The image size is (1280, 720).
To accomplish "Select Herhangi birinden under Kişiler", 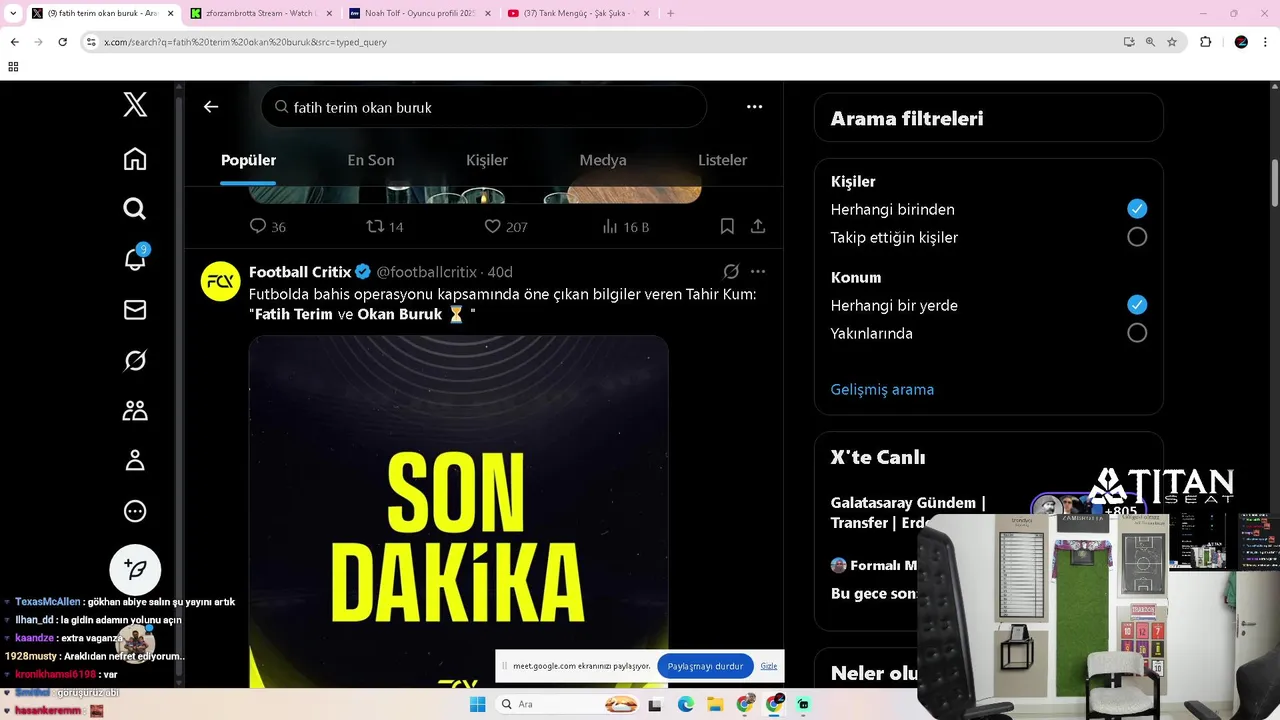I will point(1137,209).
